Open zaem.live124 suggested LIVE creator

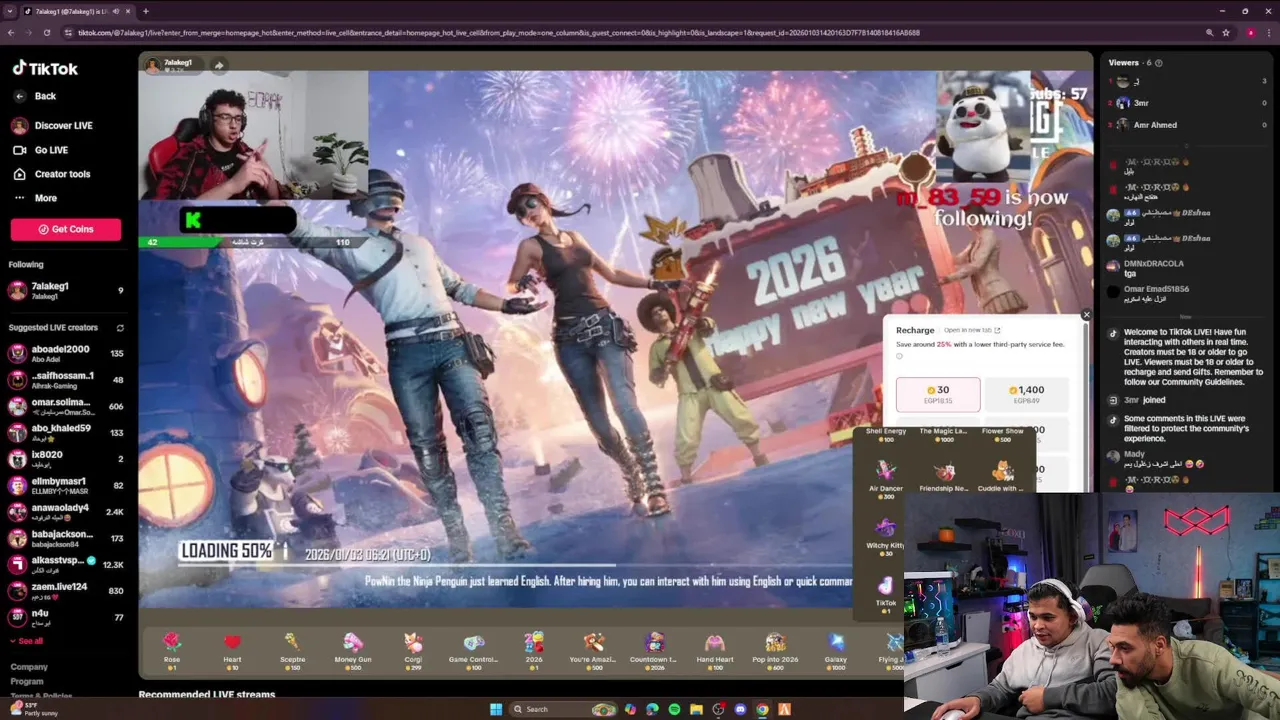pyautogui.click(x=66, y=590)
